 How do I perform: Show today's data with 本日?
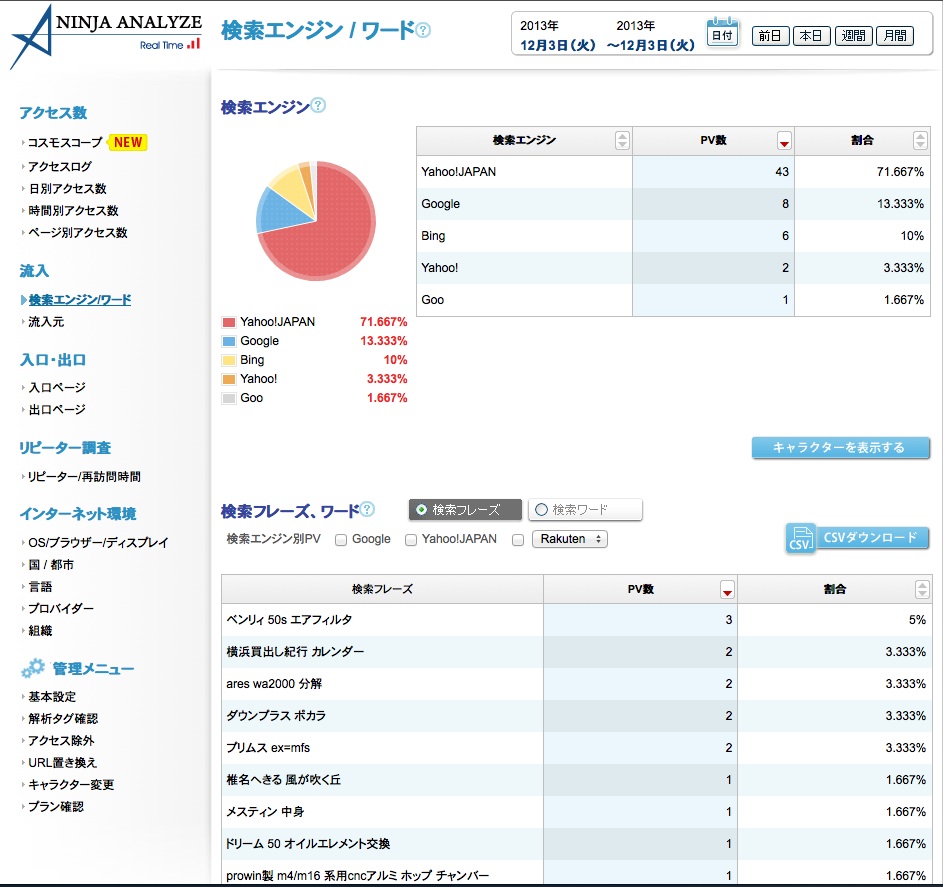point(811,36)
